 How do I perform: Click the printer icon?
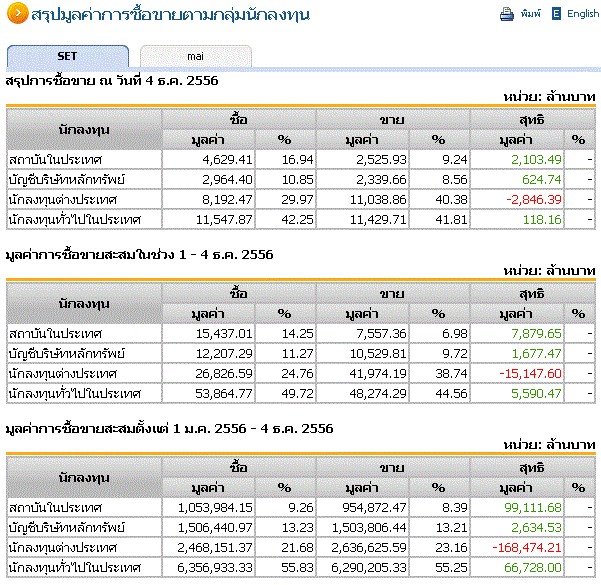[506, 14]
